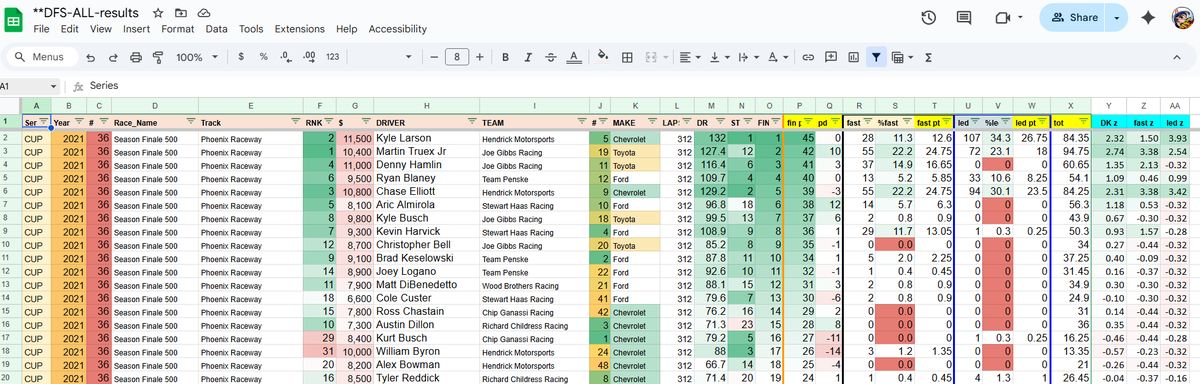This screenshot has width=1200, height=384.
Task: Print the spreadsheet using the printer icon
Action: [136, 57]
